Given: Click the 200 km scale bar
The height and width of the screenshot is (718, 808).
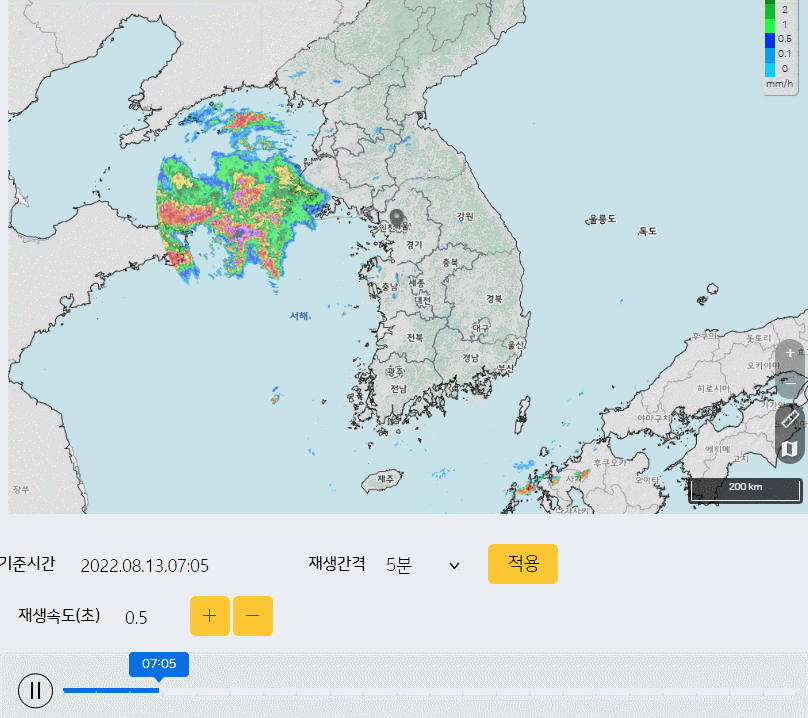Looking at the screenshot, I should tap(745, 490).
